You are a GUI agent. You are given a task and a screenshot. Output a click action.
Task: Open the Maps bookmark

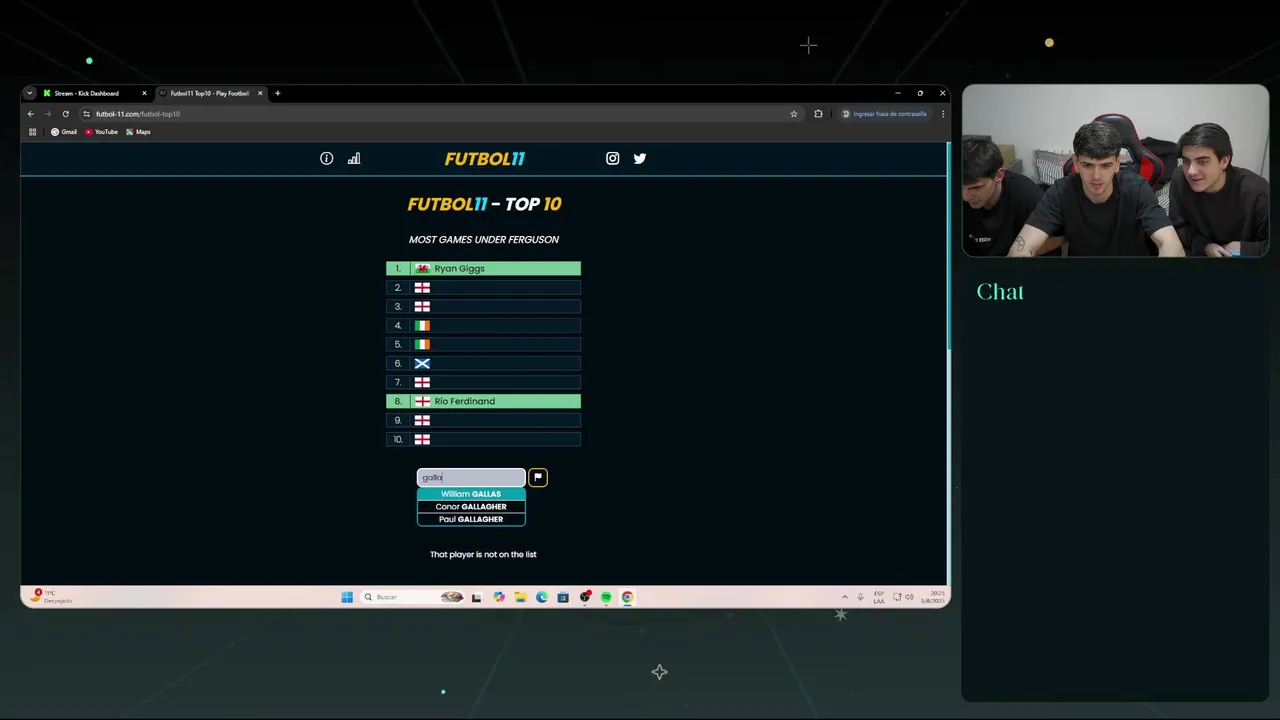pyautogui.click(x=138, y=132)
